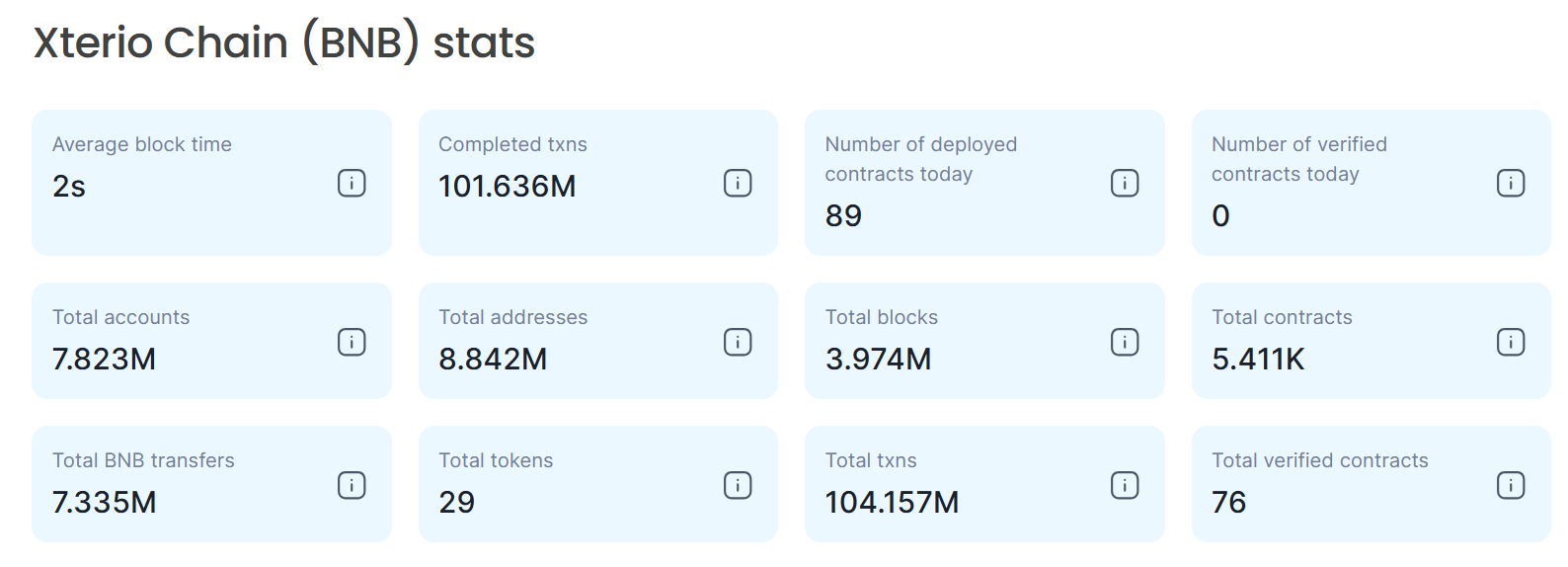The image size is (1568, 567).
Task: Click the 5.411K total contracts value
Action: pos(1258,360)
